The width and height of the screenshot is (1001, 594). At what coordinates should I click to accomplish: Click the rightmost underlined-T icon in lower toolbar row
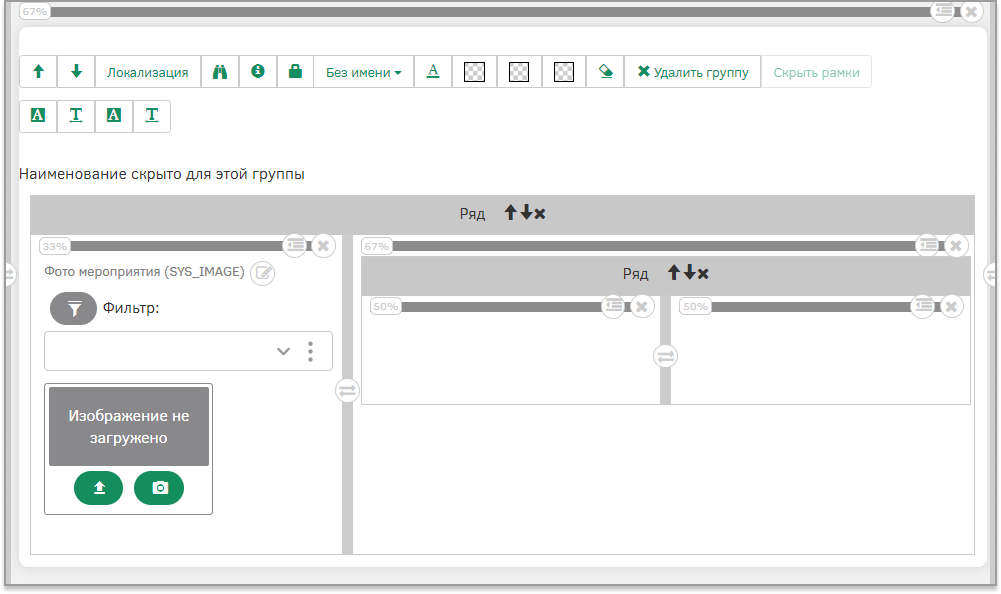point(151,116)
